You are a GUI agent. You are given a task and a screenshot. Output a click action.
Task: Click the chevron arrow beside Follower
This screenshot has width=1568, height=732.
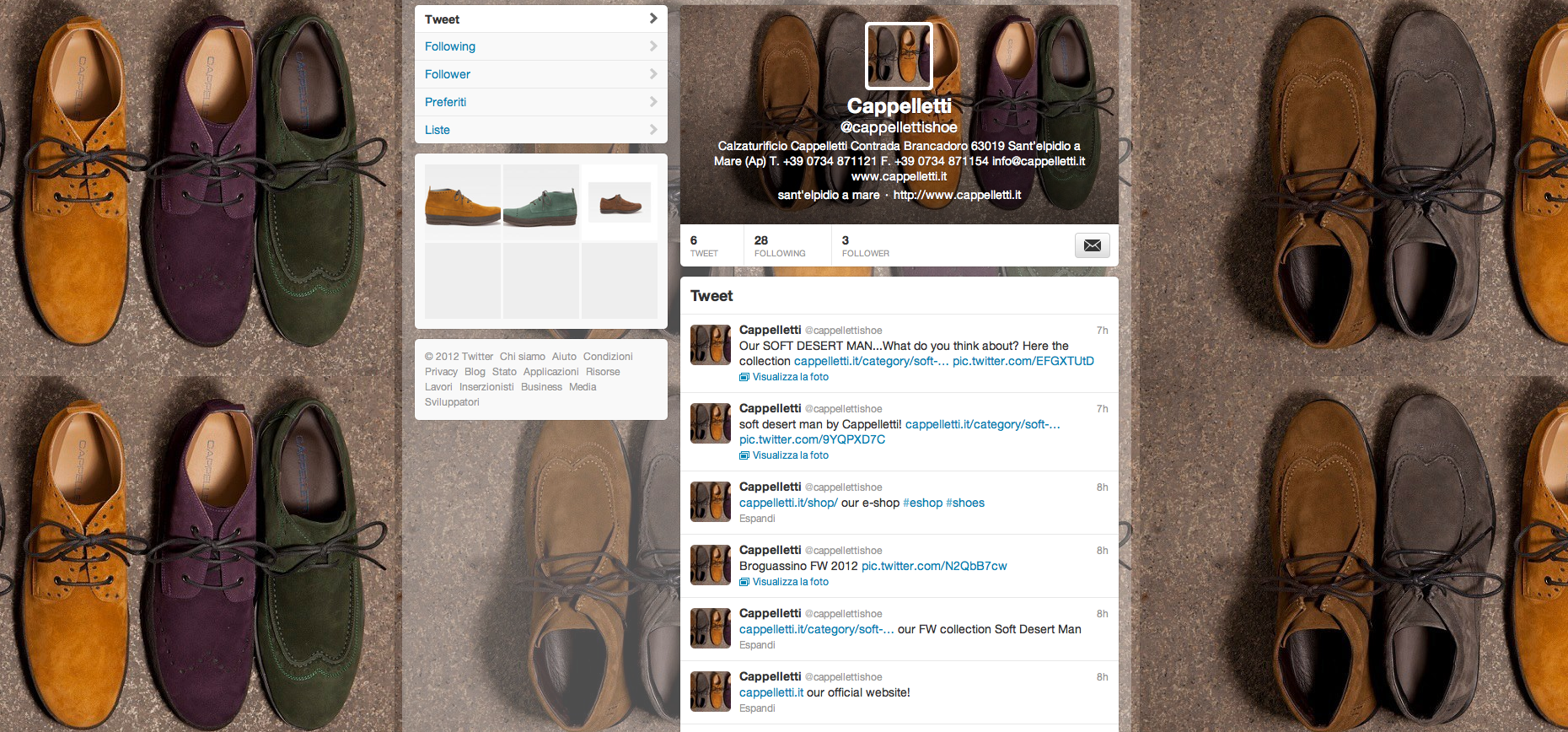653,74
